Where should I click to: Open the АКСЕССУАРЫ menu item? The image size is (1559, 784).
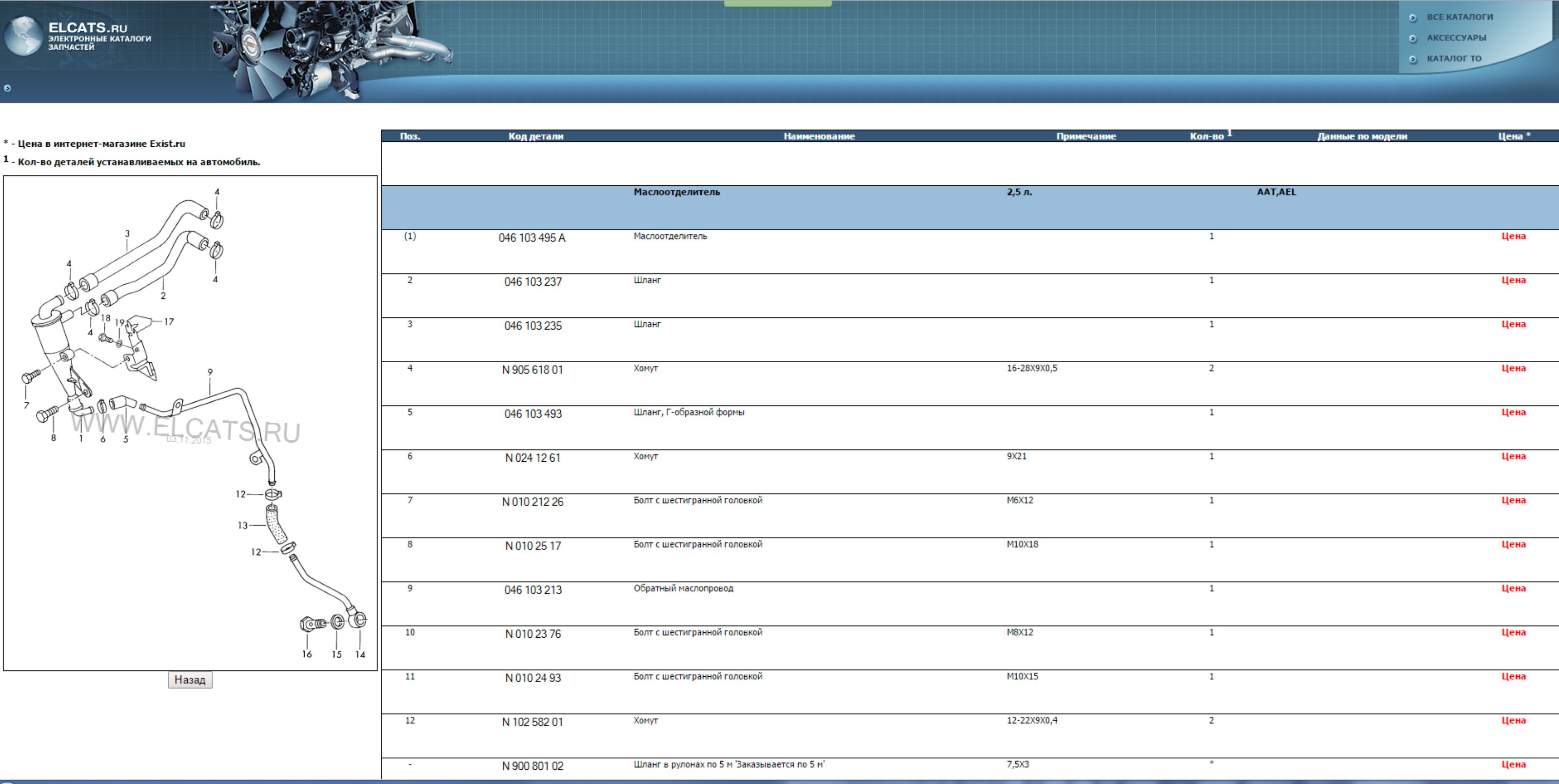point(1456,38)
